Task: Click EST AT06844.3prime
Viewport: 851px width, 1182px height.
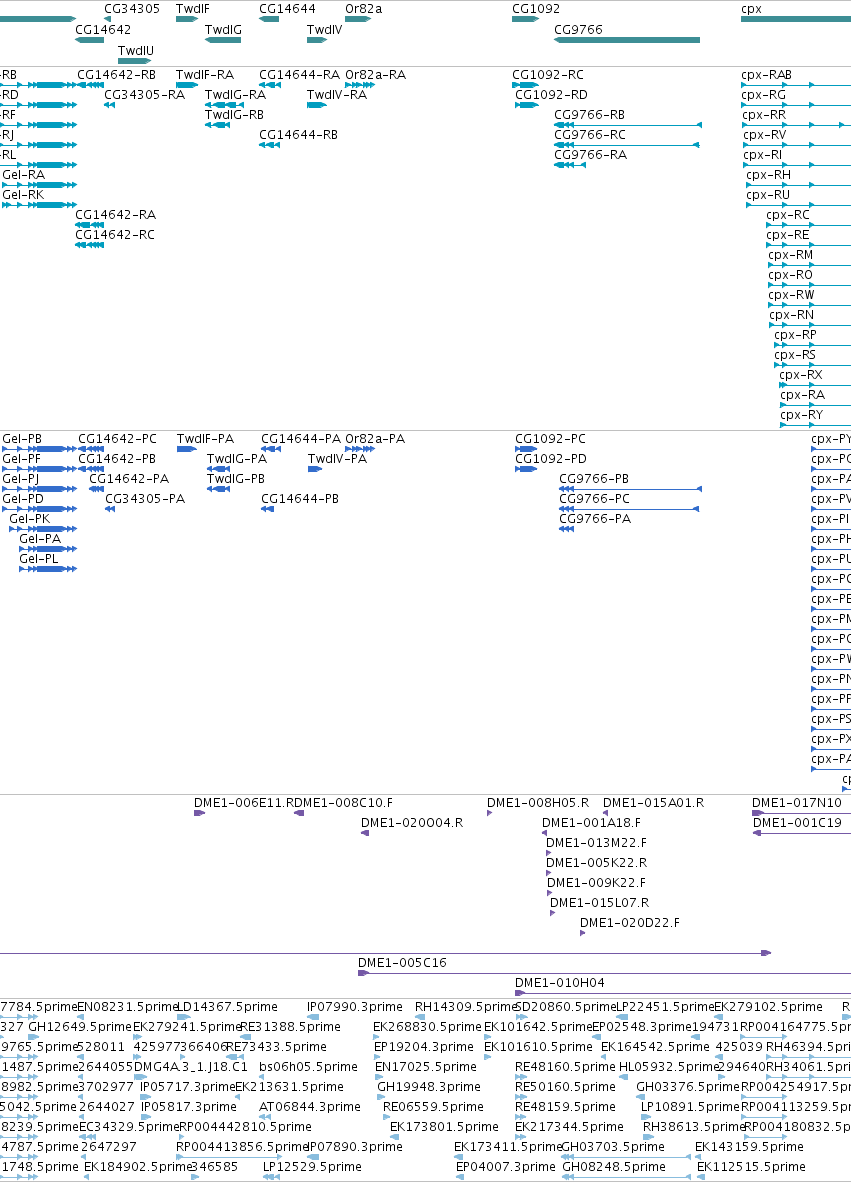Action: pyautogui.click(x=310, y=1107)
